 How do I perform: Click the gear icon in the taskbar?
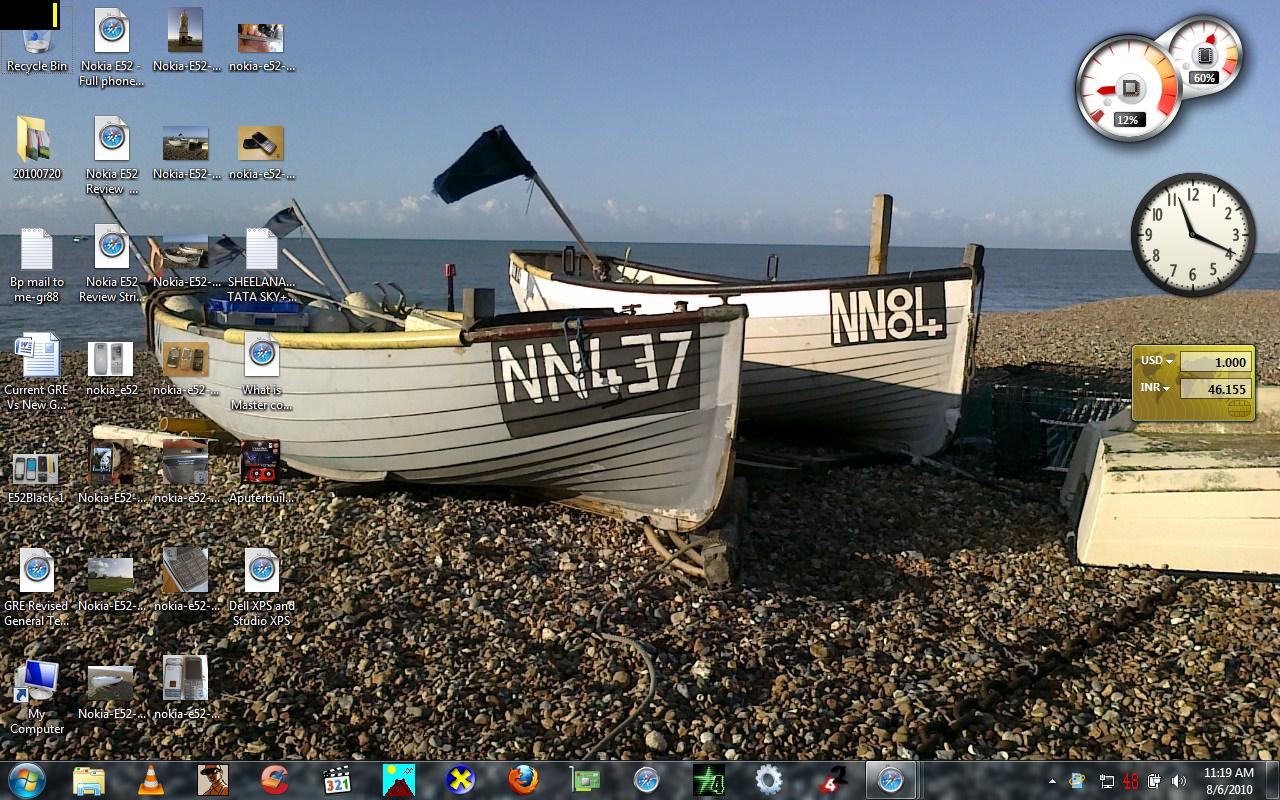tap(769, 780)
